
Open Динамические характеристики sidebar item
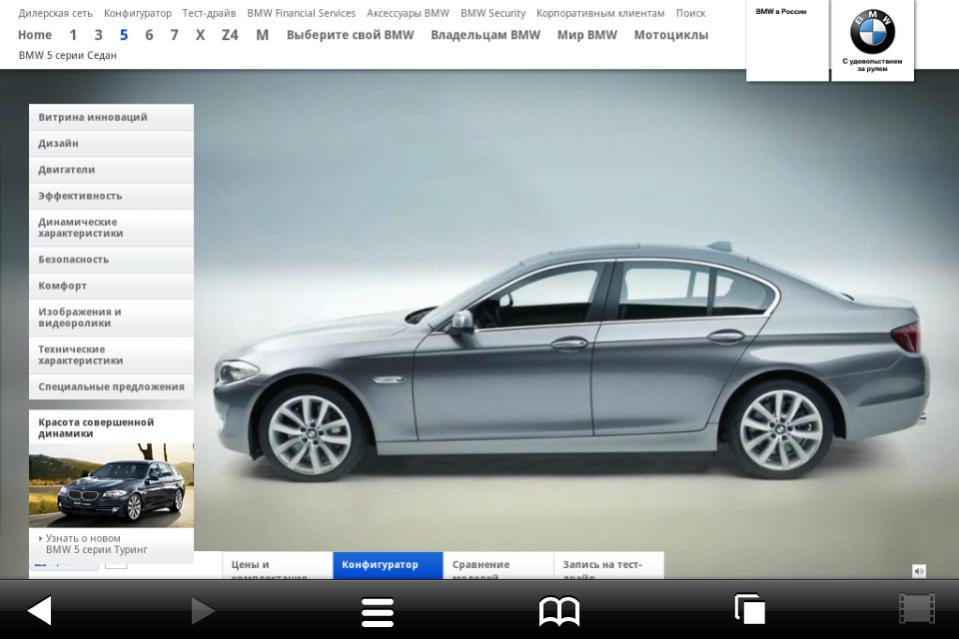[x=111, y=227]
